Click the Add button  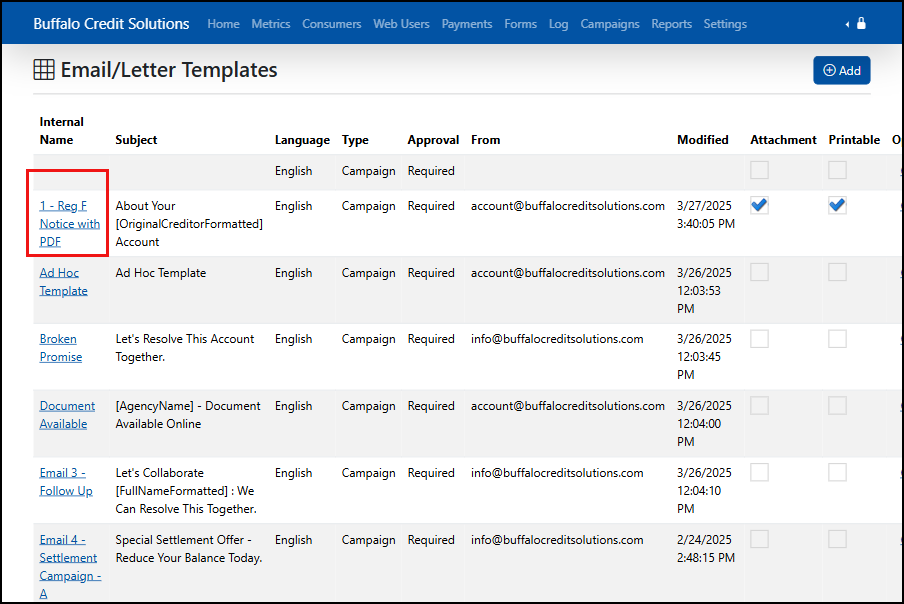pyautogui.click(x=842, y=70)
